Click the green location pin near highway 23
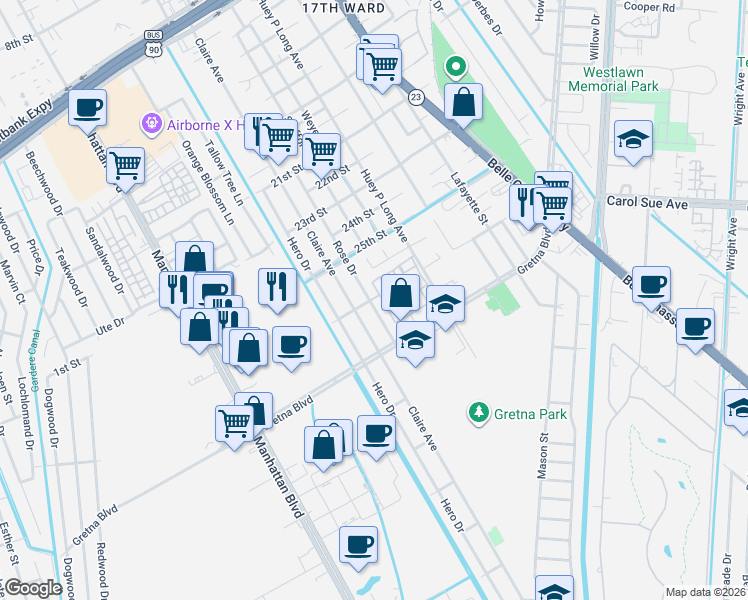Image resolution: width=748 pixels, height=600 pixels. (x=456, y=68)
